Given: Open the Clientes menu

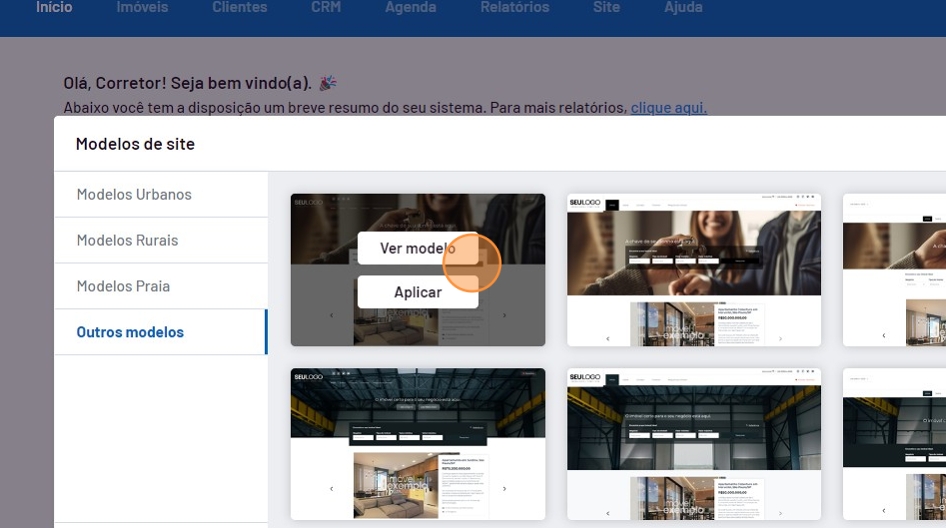Looking at the screenshot, I should (x=239, y=8).
